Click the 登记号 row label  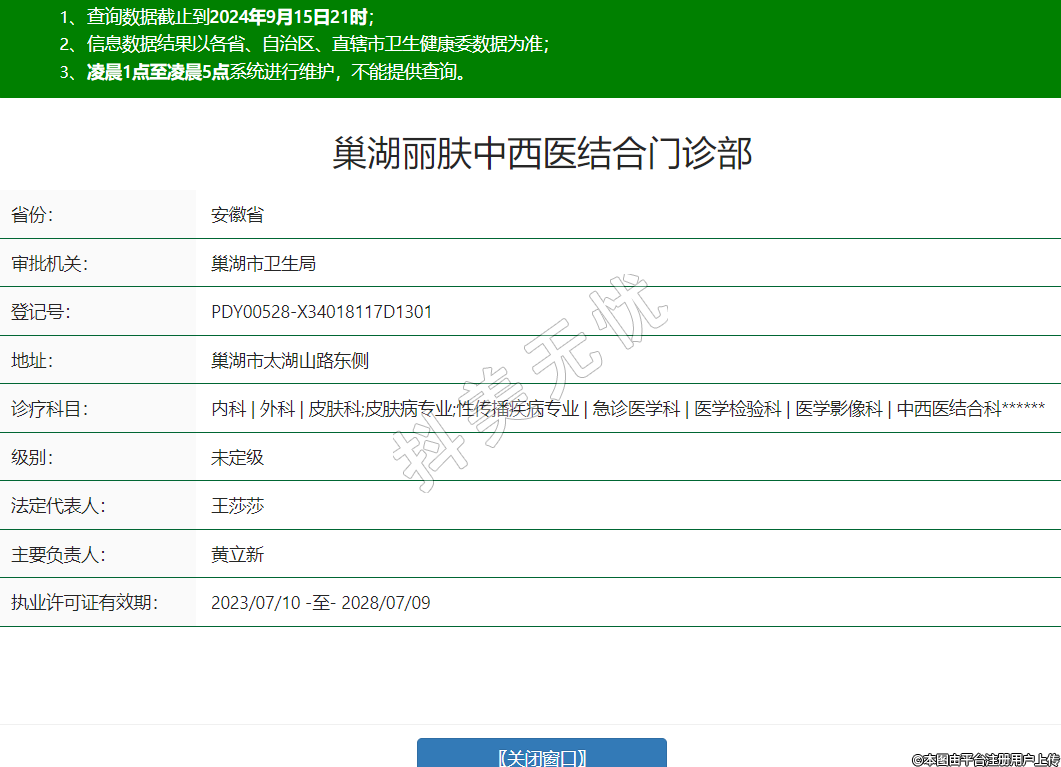coord(40,312)
